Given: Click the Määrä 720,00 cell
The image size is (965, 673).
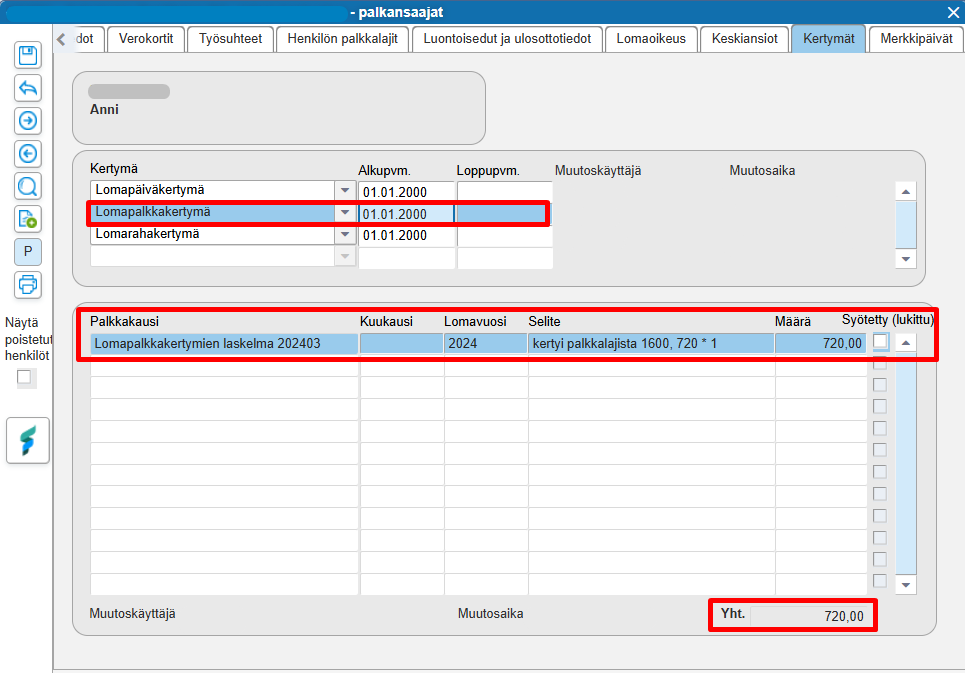Looking at the screenshot, I should tap(820, 343).
